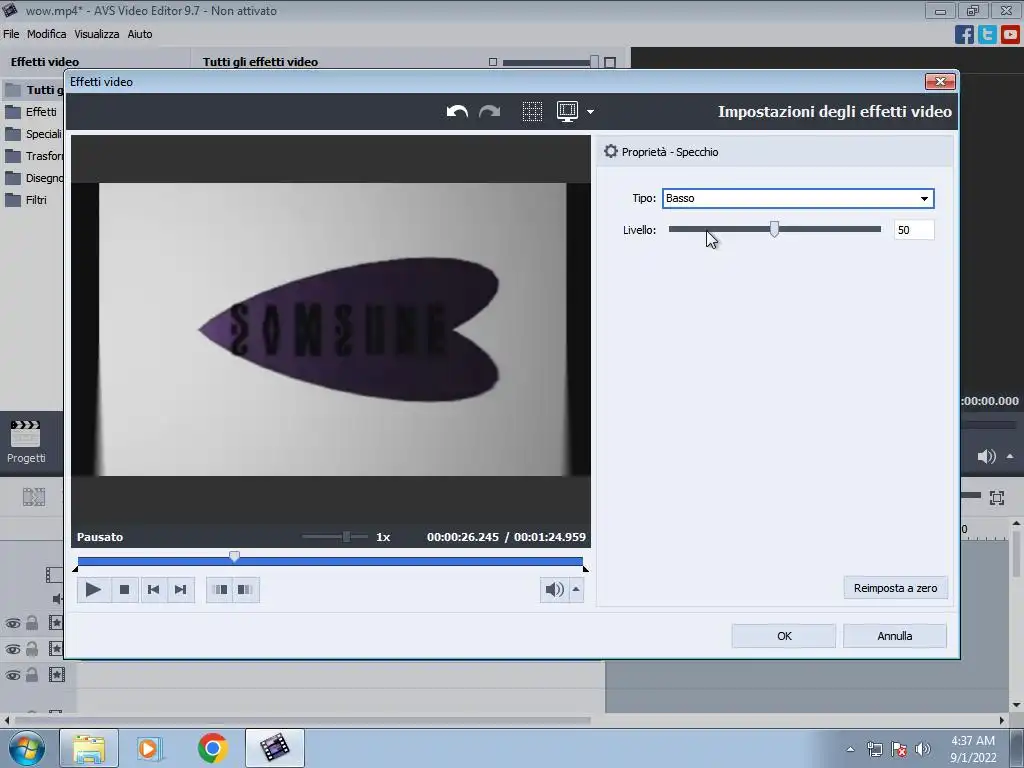The height and width of the screenshot is (768, 1024).
Task: Open Windows Explorer from taskbar
Action: [89, 748]
